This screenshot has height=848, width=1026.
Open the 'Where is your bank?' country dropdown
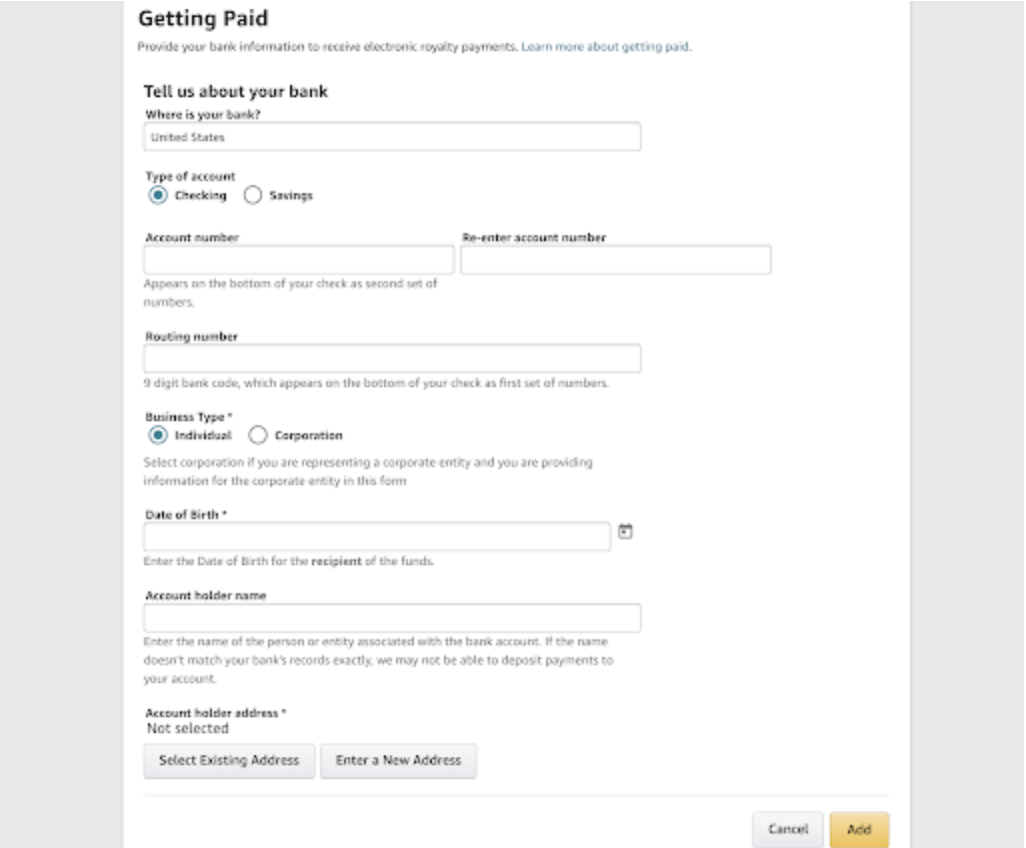click(392, 137)
